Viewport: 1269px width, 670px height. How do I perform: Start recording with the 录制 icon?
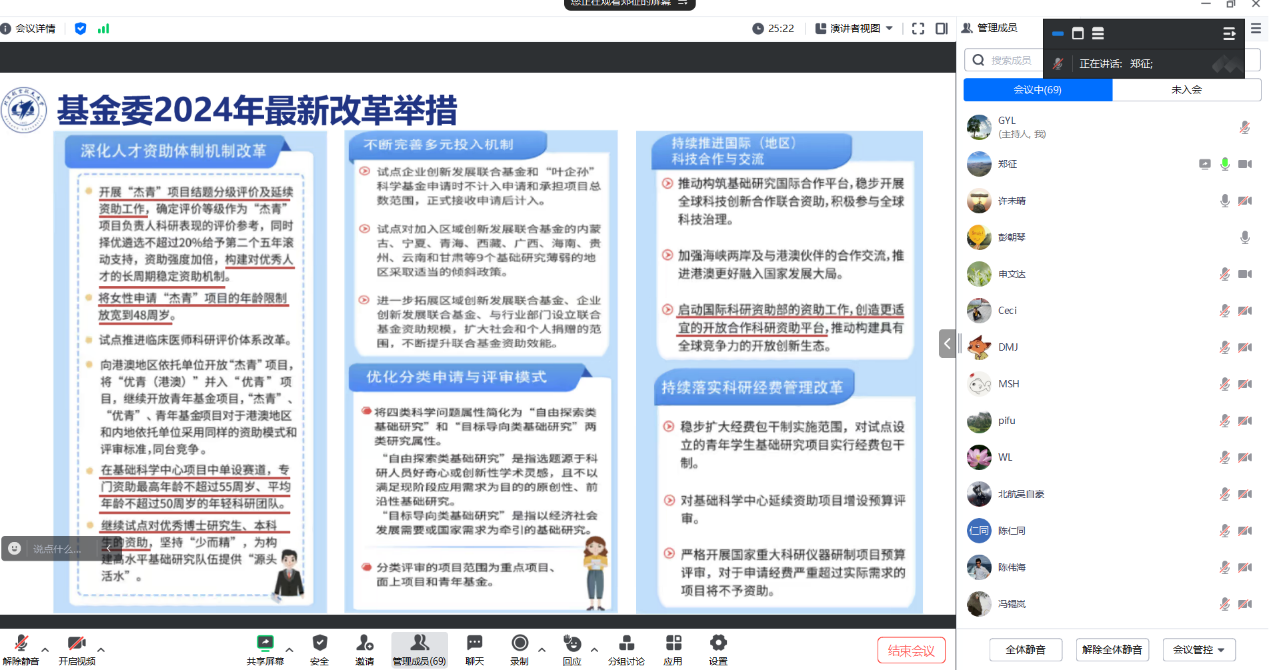[x=519, y=644]
